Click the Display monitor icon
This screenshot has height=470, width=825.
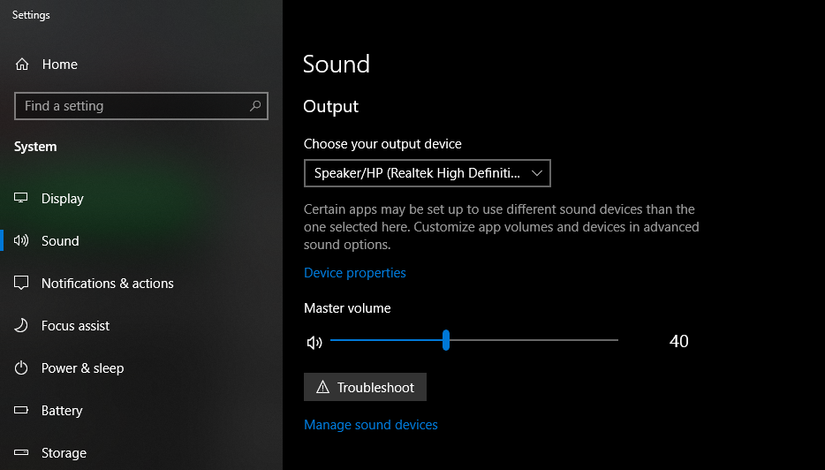(21, 198)
